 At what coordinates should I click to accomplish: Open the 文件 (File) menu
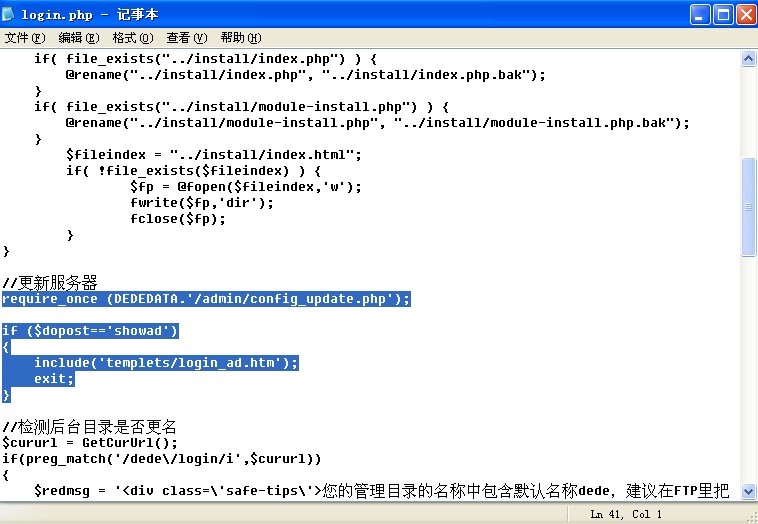(25, 38)
